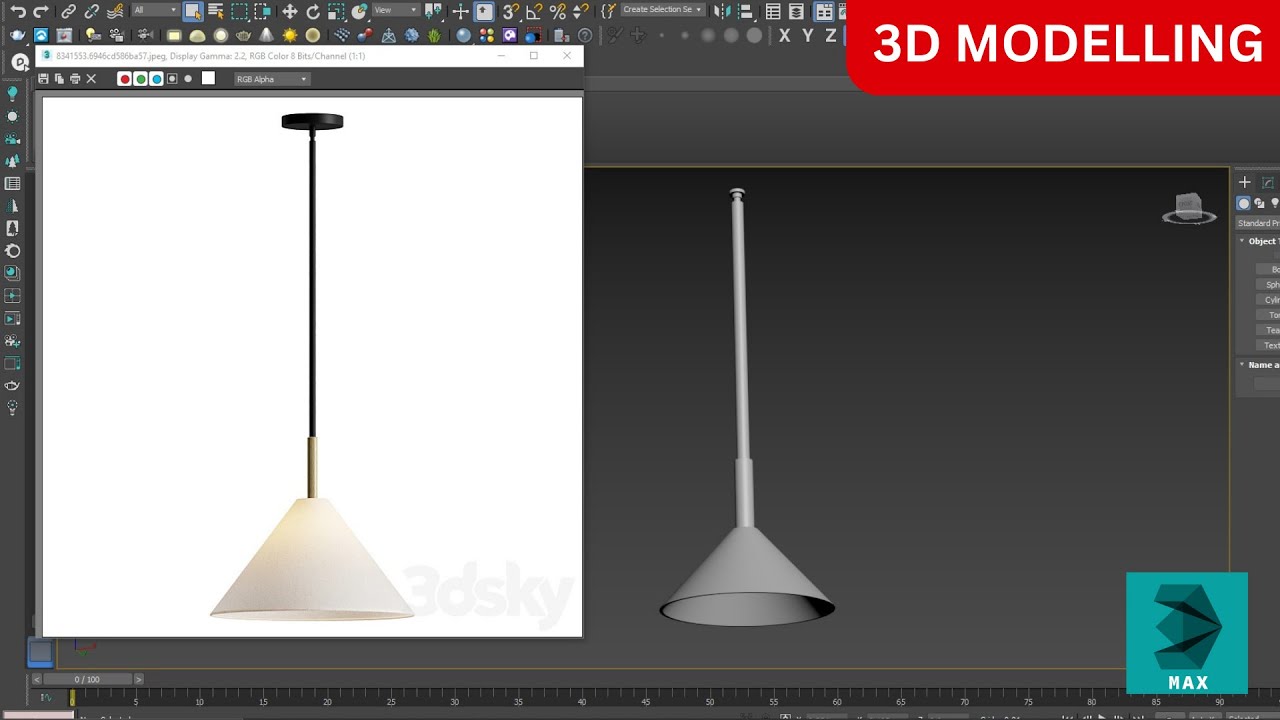Click the yellow box primitive icon
Screen dimensions: 1280x720
[174, 35]
